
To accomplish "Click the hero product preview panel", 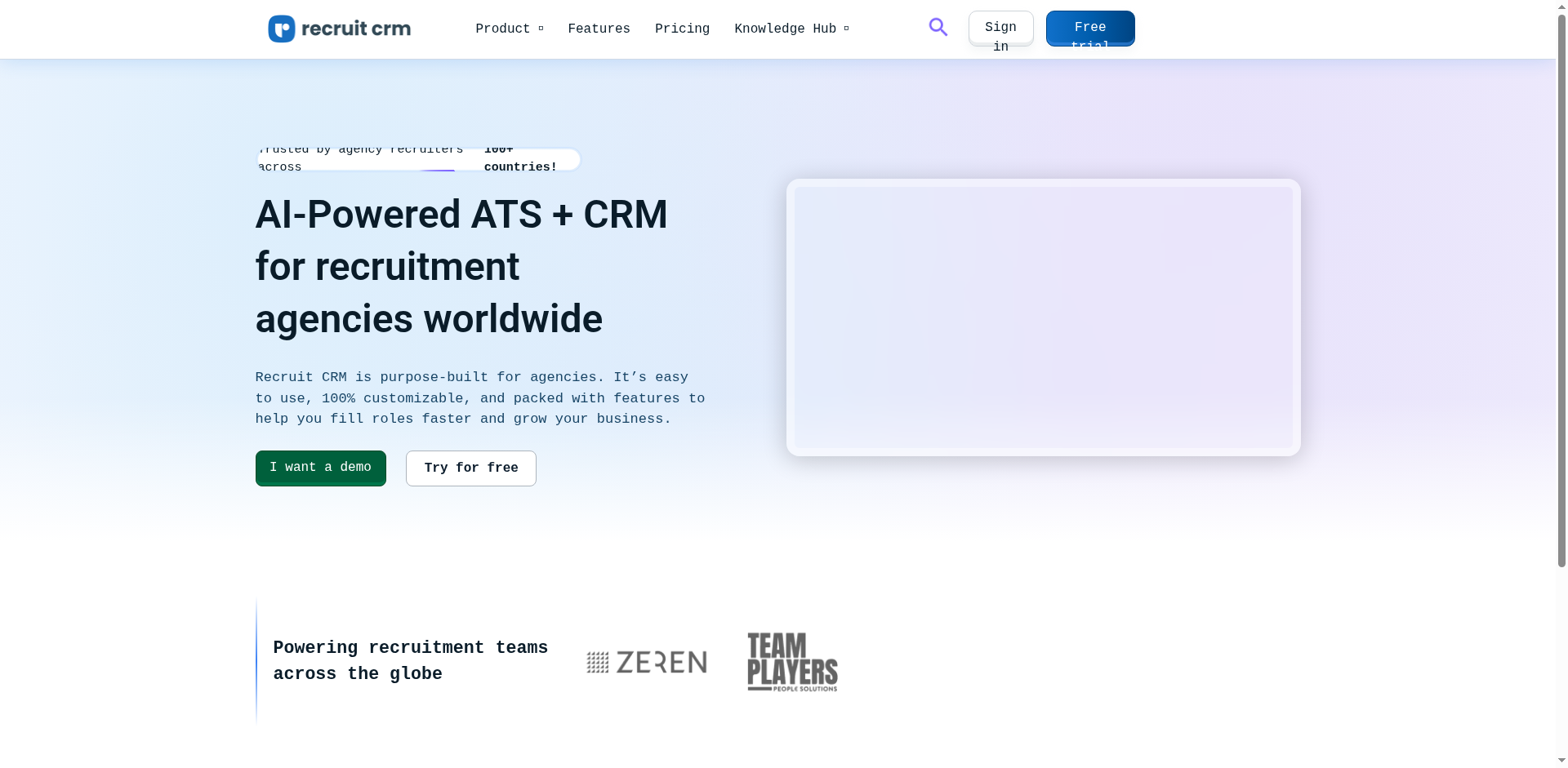I will click(1043, 317).
